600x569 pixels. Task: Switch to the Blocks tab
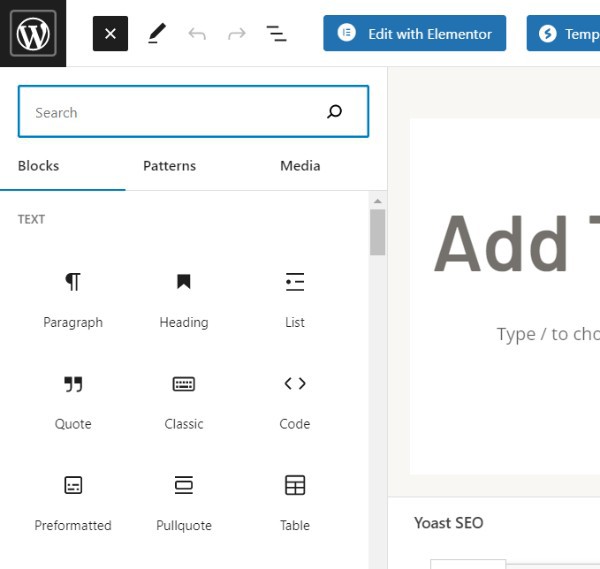pos(38,166)
